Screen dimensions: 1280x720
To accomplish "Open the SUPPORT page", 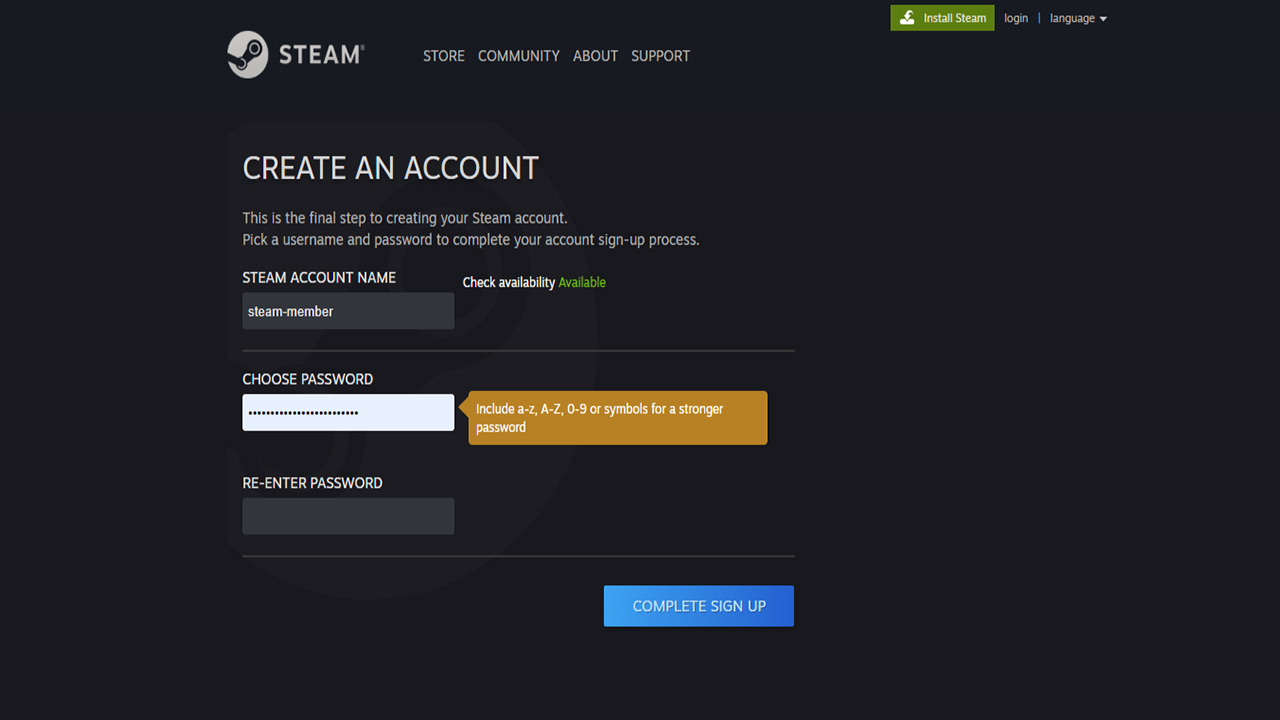I will [x=660, y=56].
